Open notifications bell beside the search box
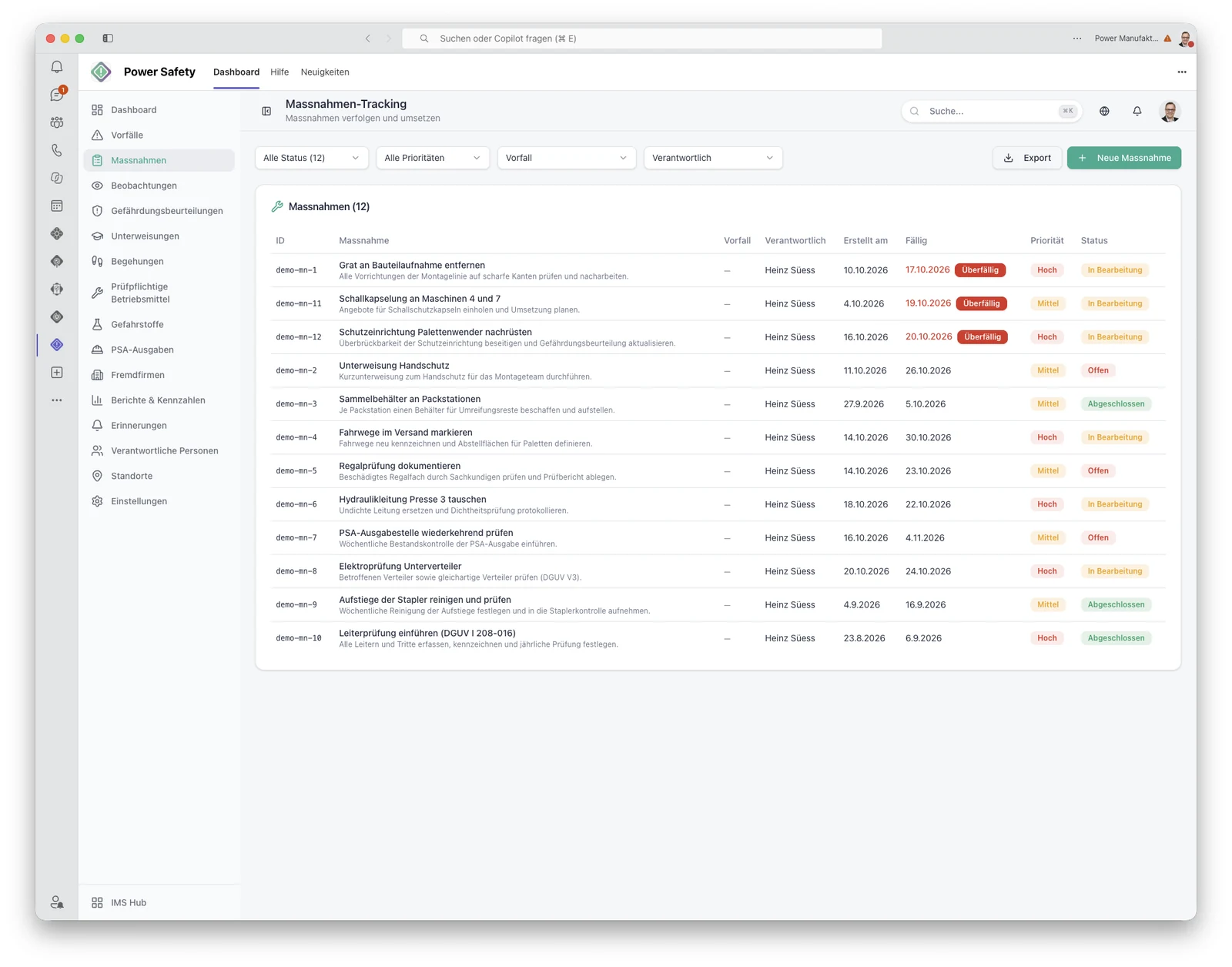This screenshot has width=1232, height=967. tap(1137, 111)
